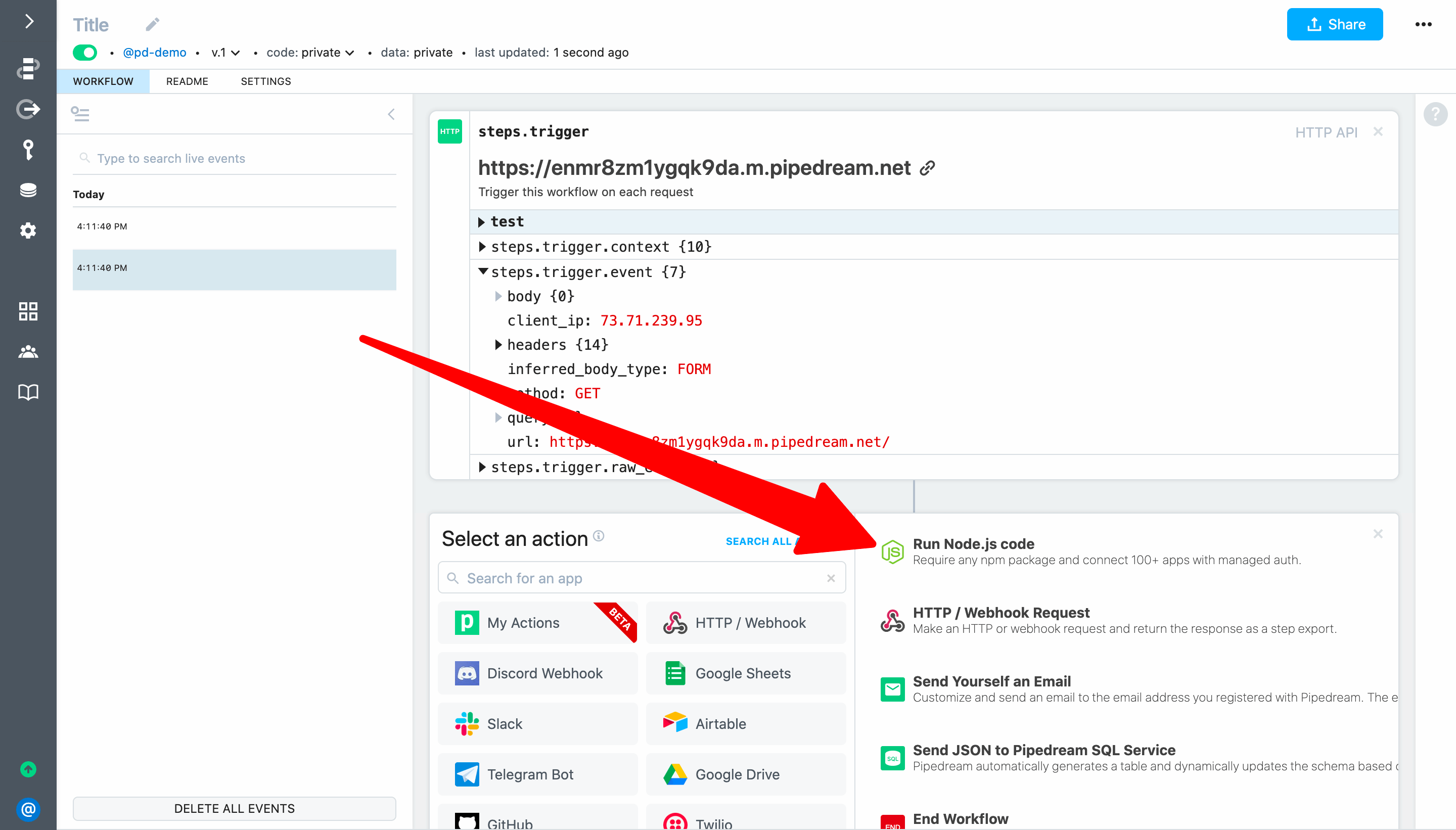The image size is (1456, 830).
Task: Open the docs book icon in sidebar
Action: pos(28,392)
